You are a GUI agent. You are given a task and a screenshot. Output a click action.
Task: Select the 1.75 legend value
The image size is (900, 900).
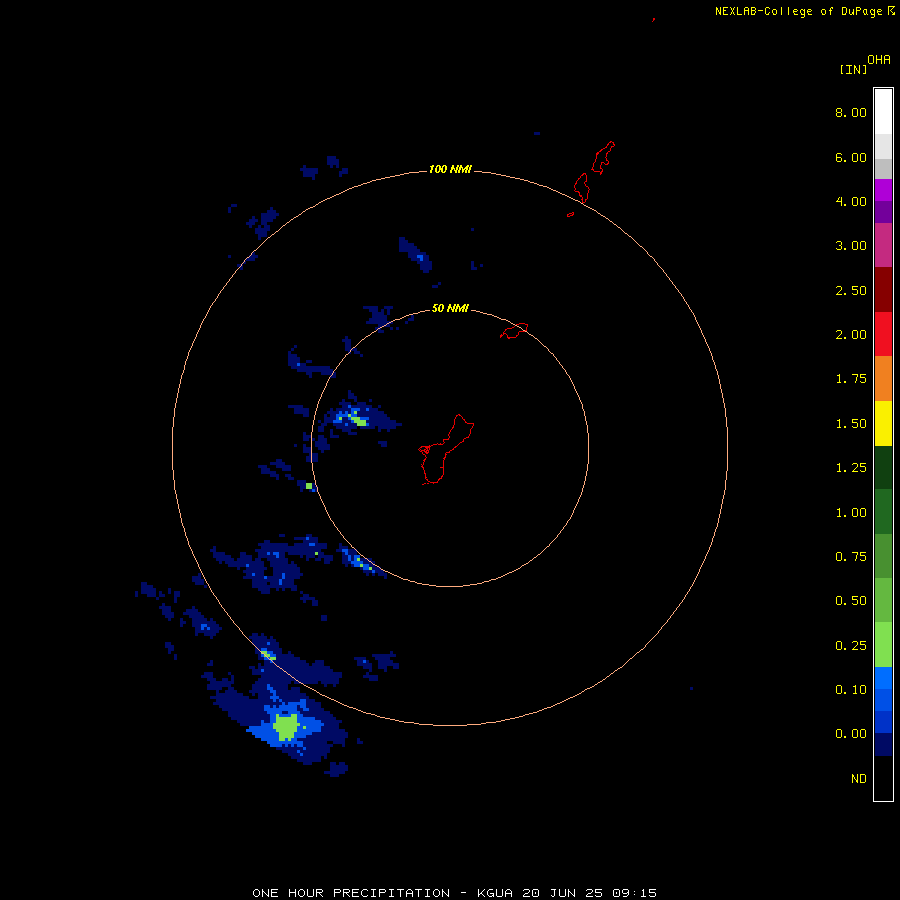[x=851, y=379]
